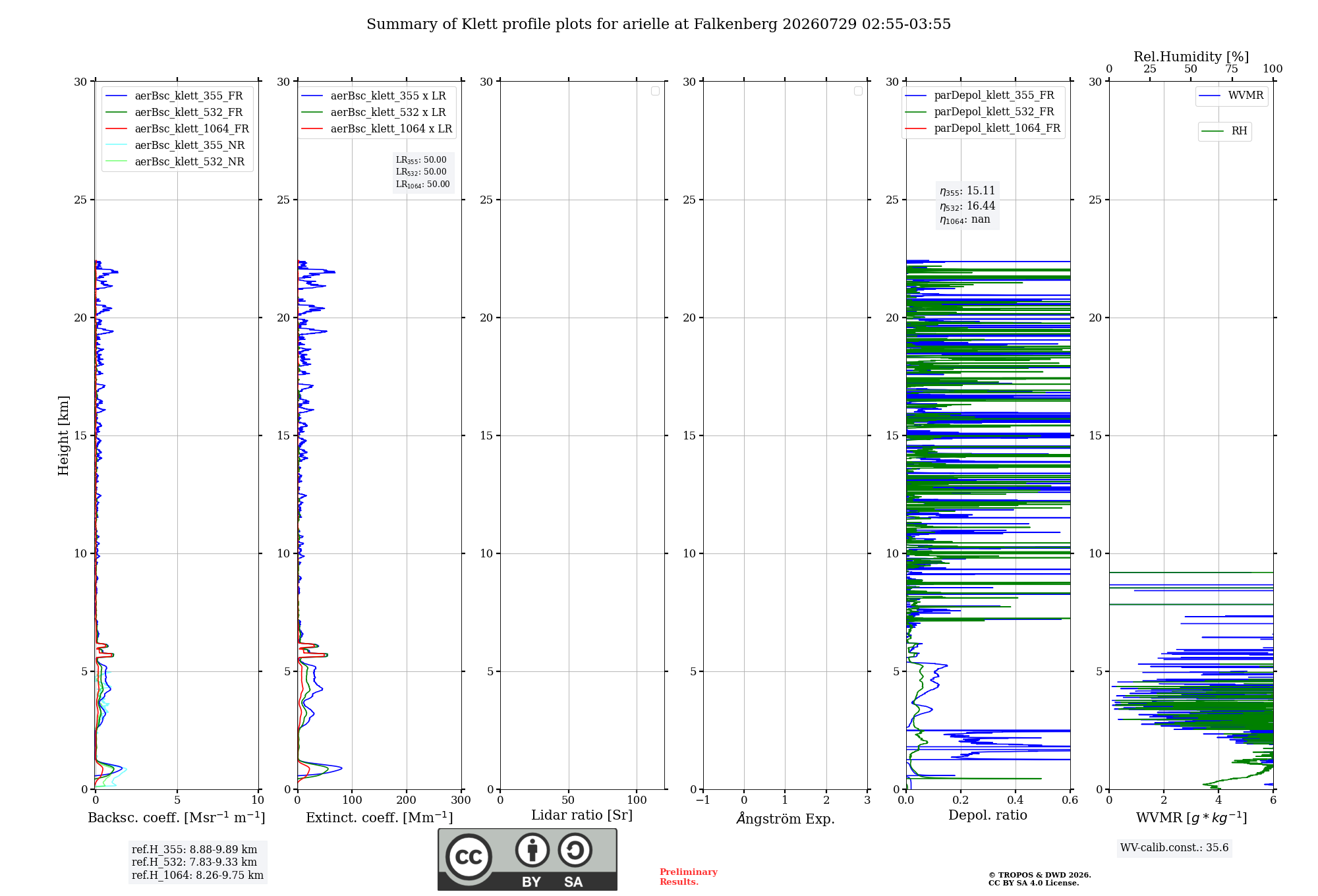
Task: Click the η355 depolarization calibration value box
Action: click(x=967, y=206)
